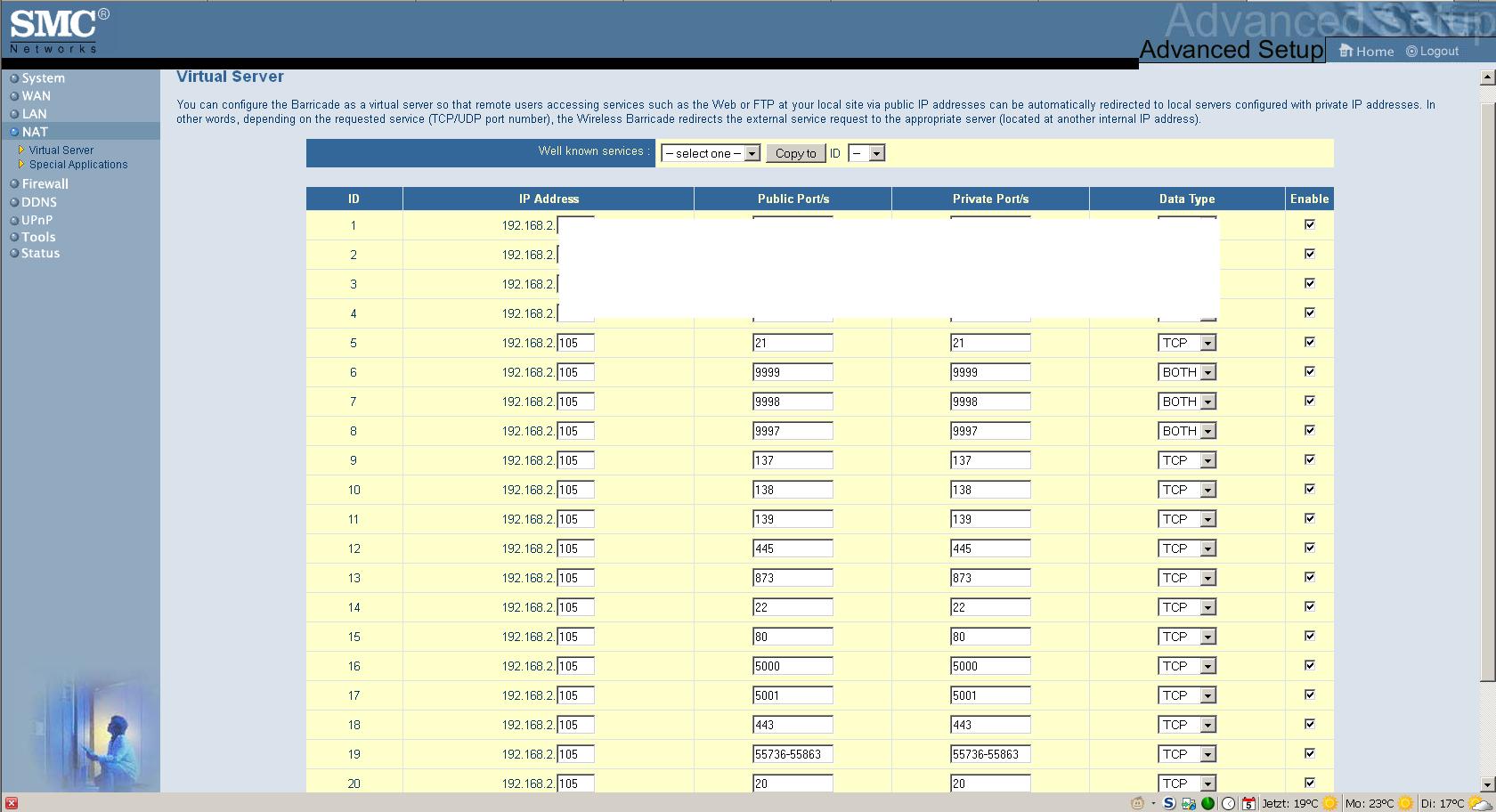Click the bullet icon beside DDNS
This screenshot has width=1496, height=812.
(14, 202)
